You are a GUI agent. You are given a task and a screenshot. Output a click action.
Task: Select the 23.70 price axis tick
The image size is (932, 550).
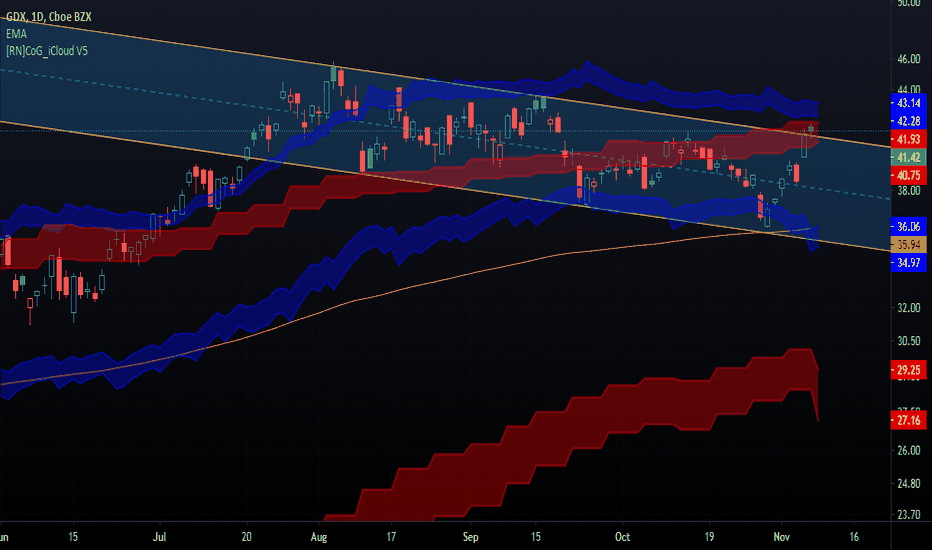[909, 515]
